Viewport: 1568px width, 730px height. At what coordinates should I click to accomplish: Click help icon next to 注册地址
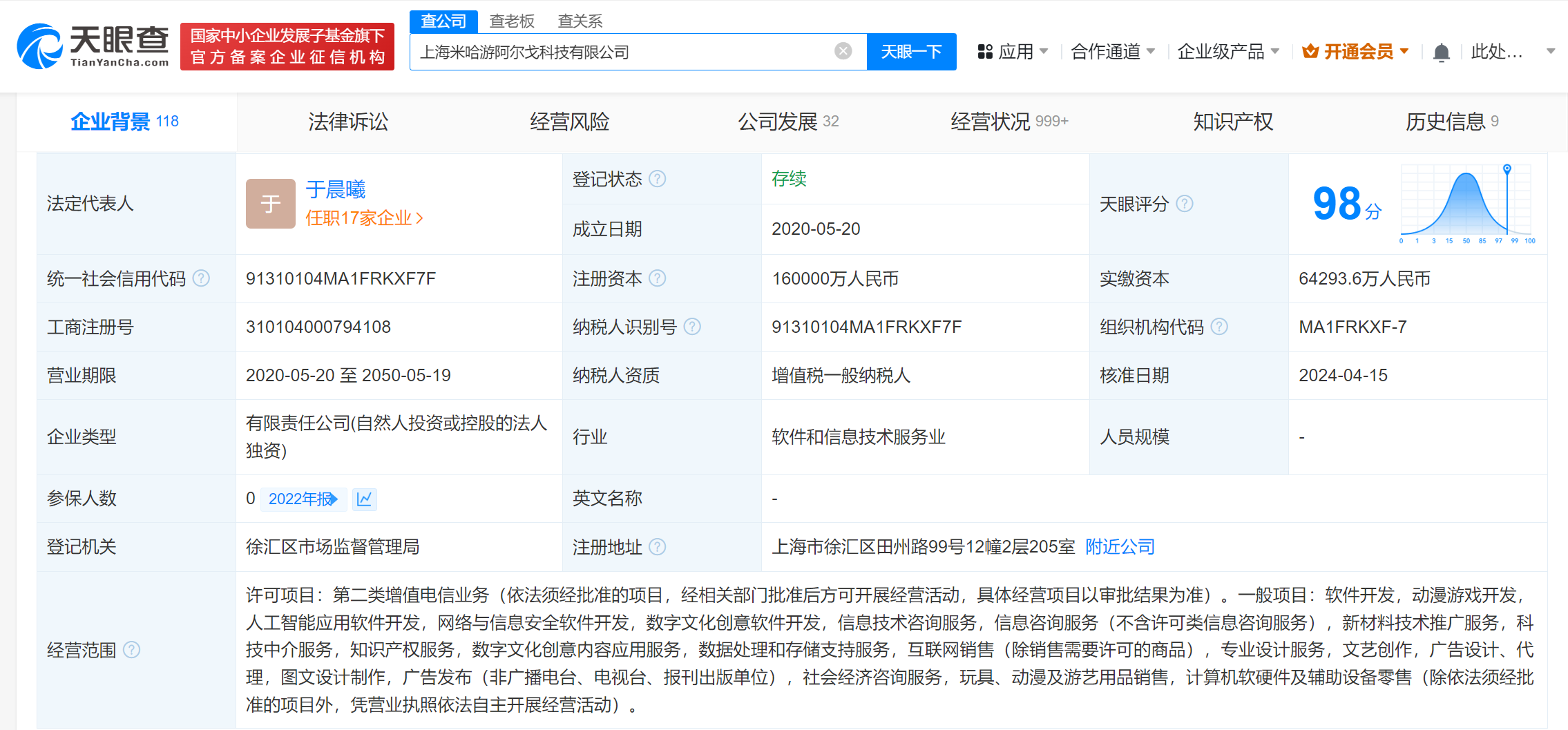click(x=658, y=547)
